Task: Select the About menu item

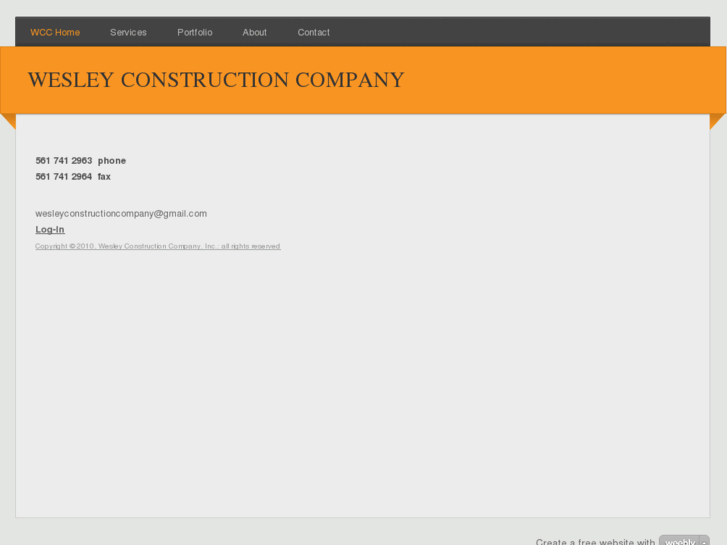Action: click(x=255, y=32)
